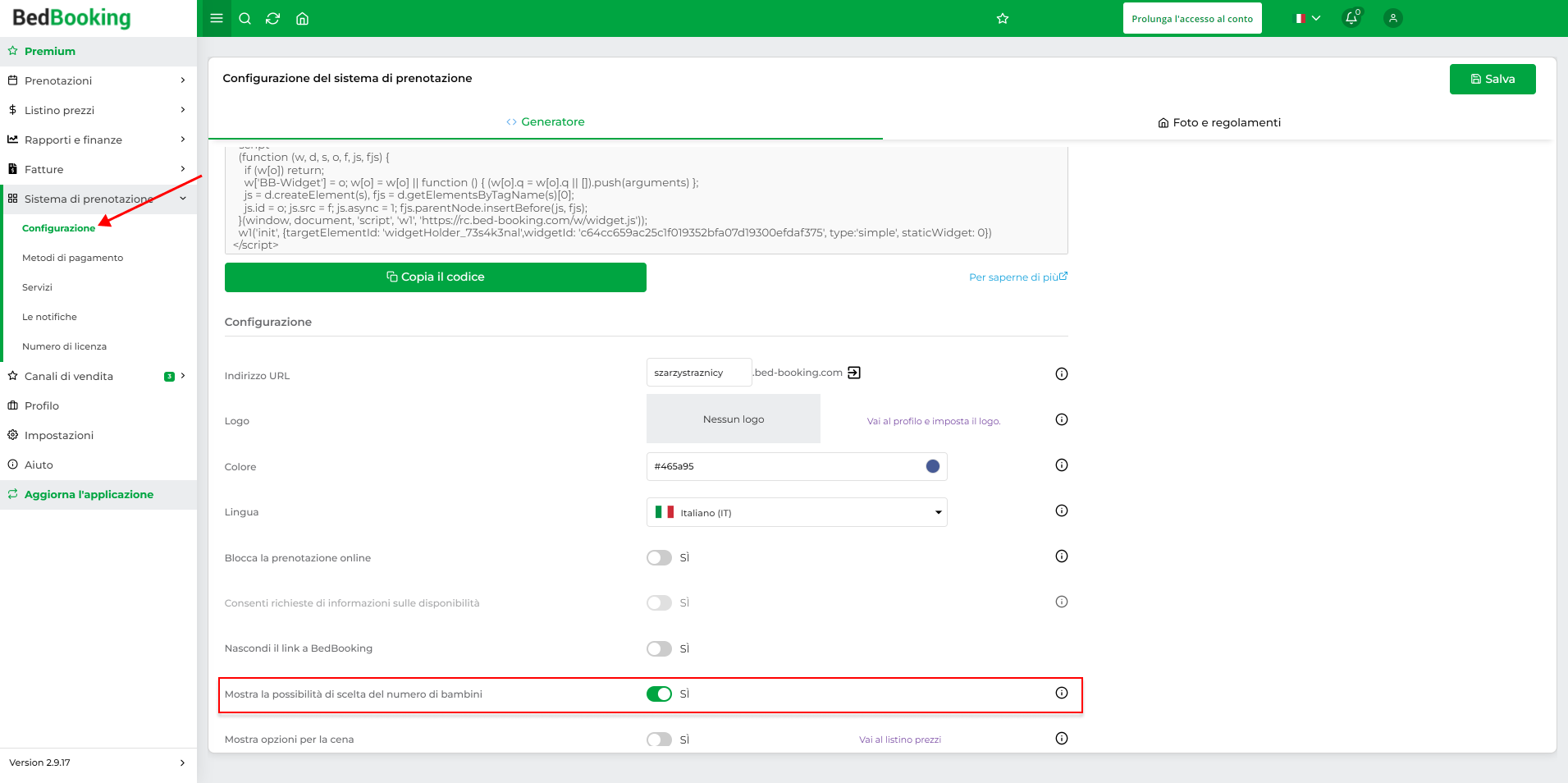
Task: Open the user account avatar icon
Action: point(1393,18)
